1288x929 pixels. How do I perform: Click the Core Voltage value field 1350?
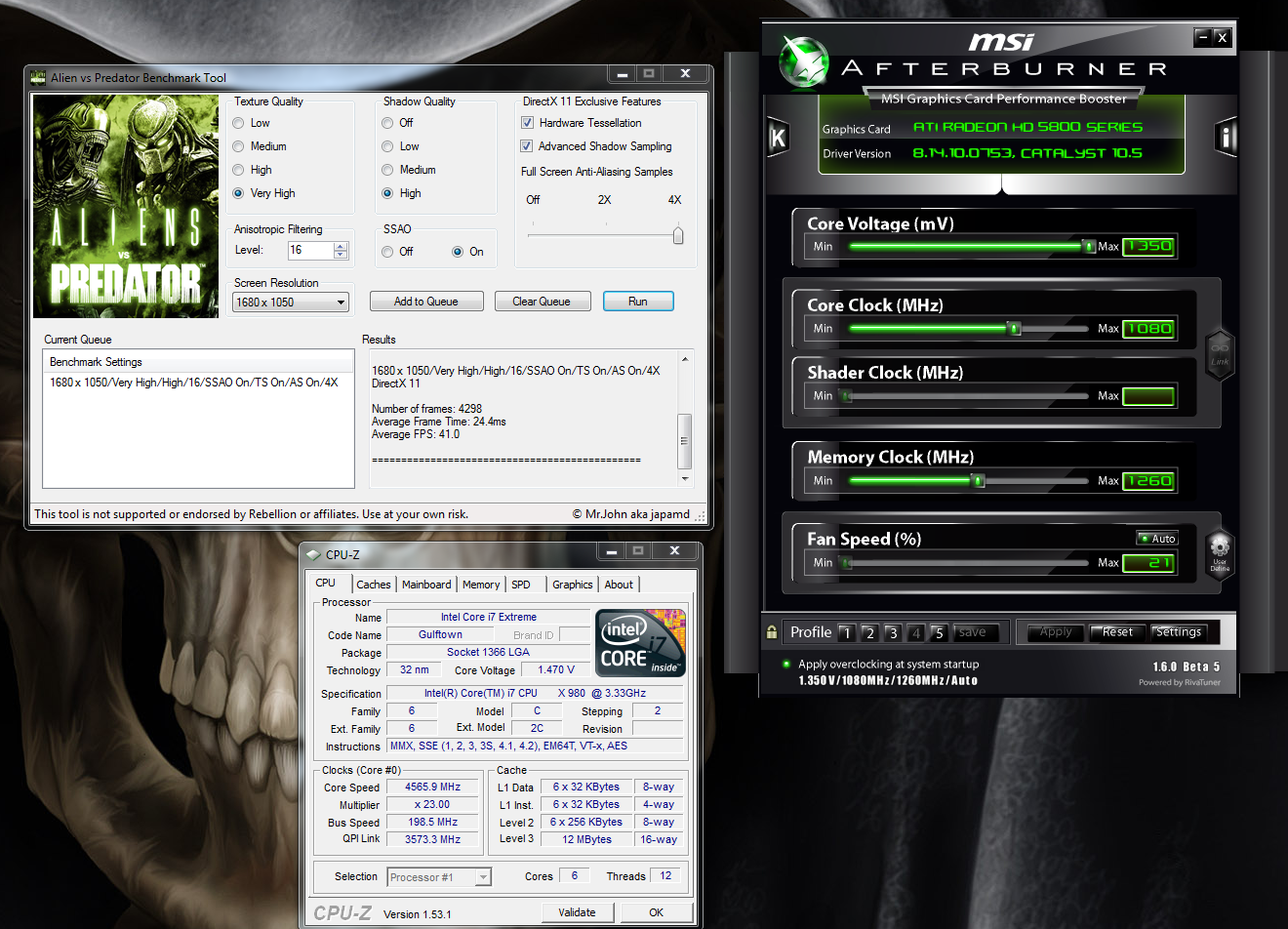pos(1148,246)
